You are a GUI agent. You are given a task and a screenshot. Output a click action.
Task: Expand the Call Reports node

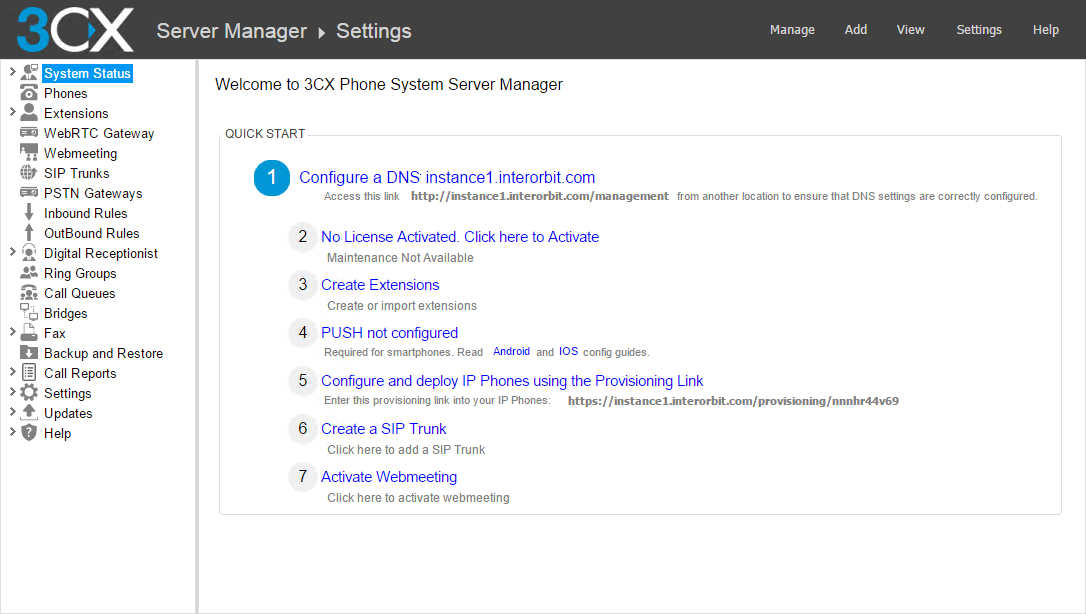[12, 372]
